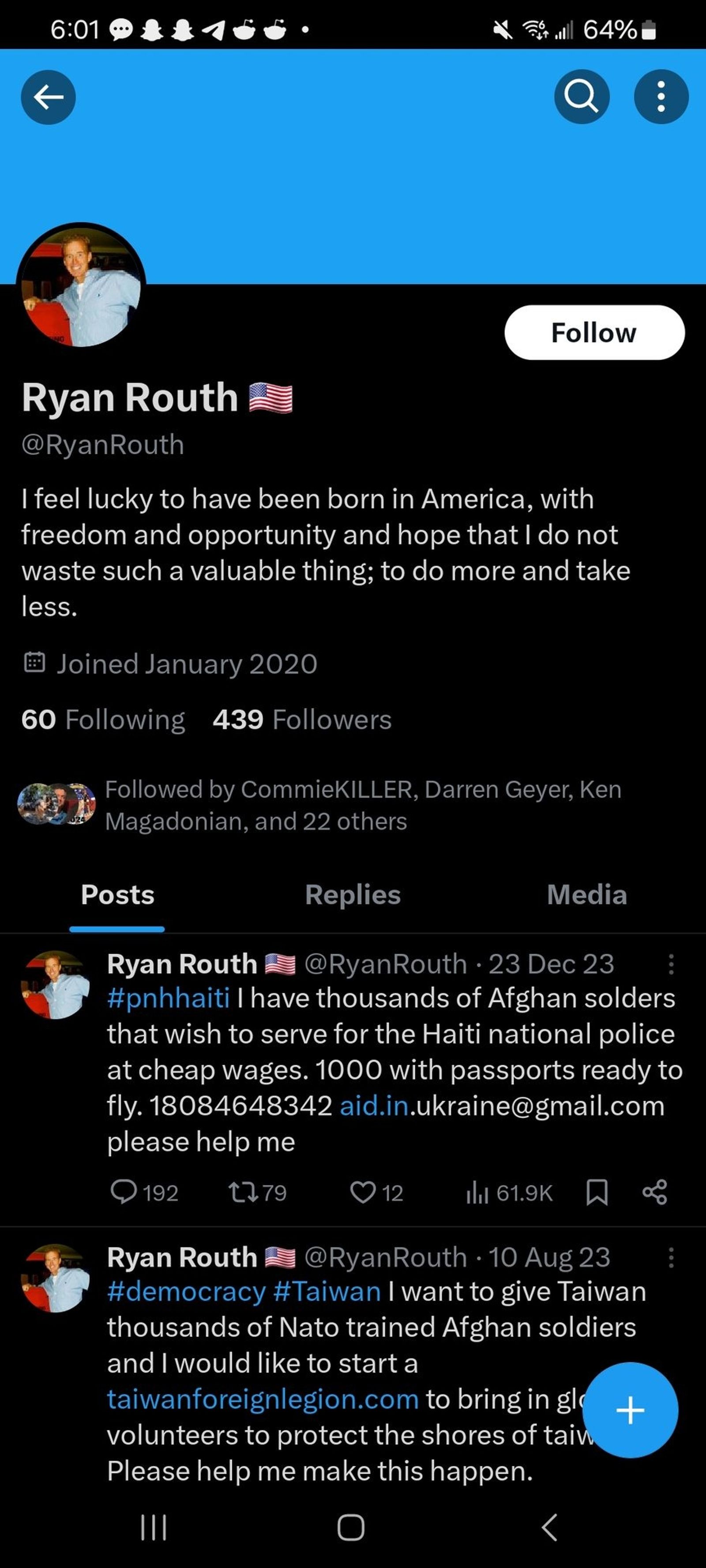Follow the Ryan Routh account
This screenshot has width=706, height=1568.
594,332
